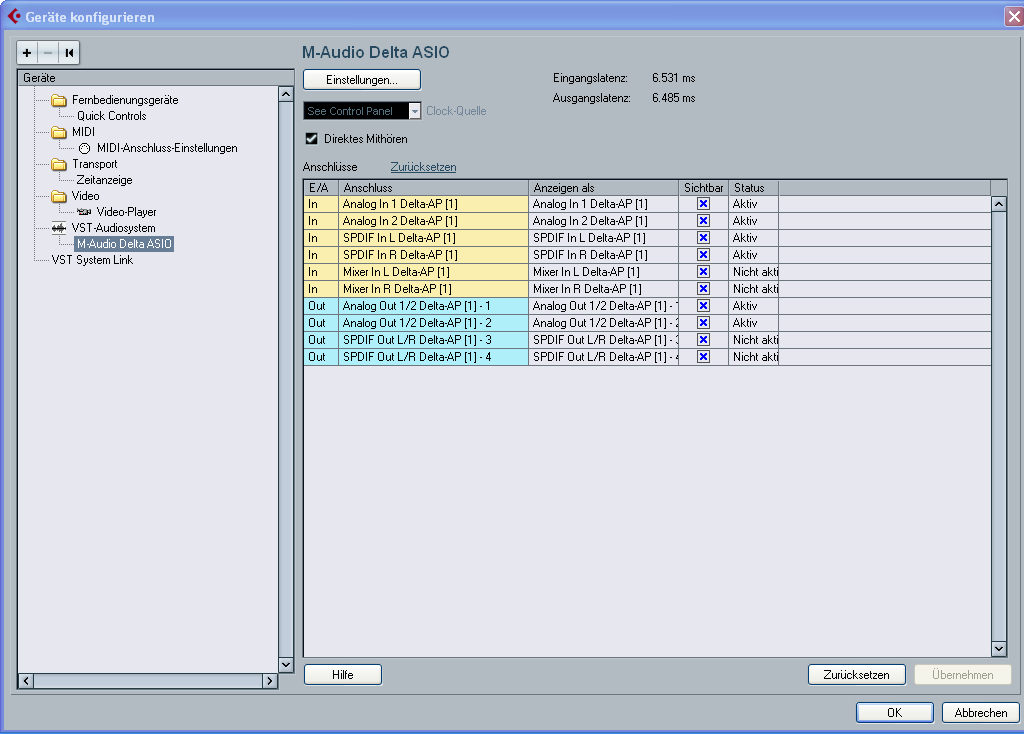This screenshot has height=734, width=1024.
Task: Click the Cubase logo in title bar
Action: click(14, 16)
